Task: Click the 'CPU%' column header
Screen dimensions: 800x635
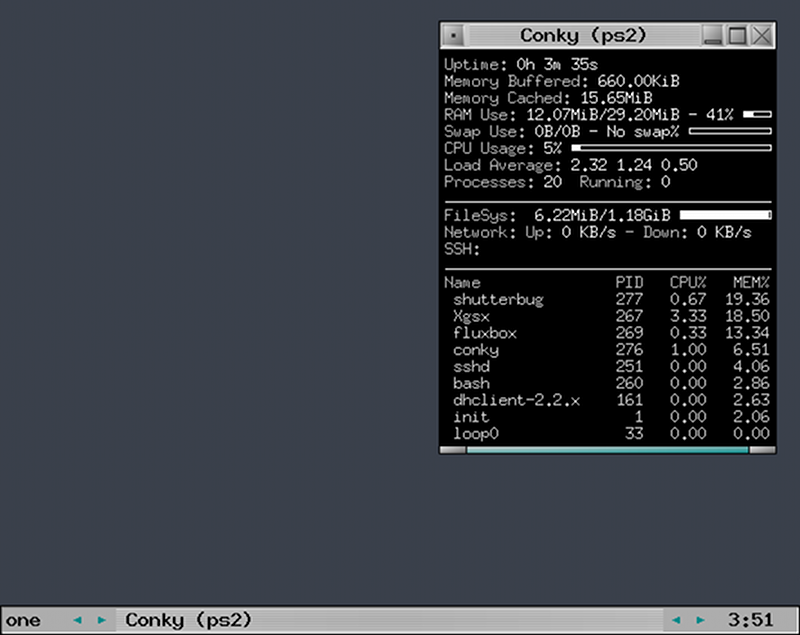Action: (x=688, y=283)
